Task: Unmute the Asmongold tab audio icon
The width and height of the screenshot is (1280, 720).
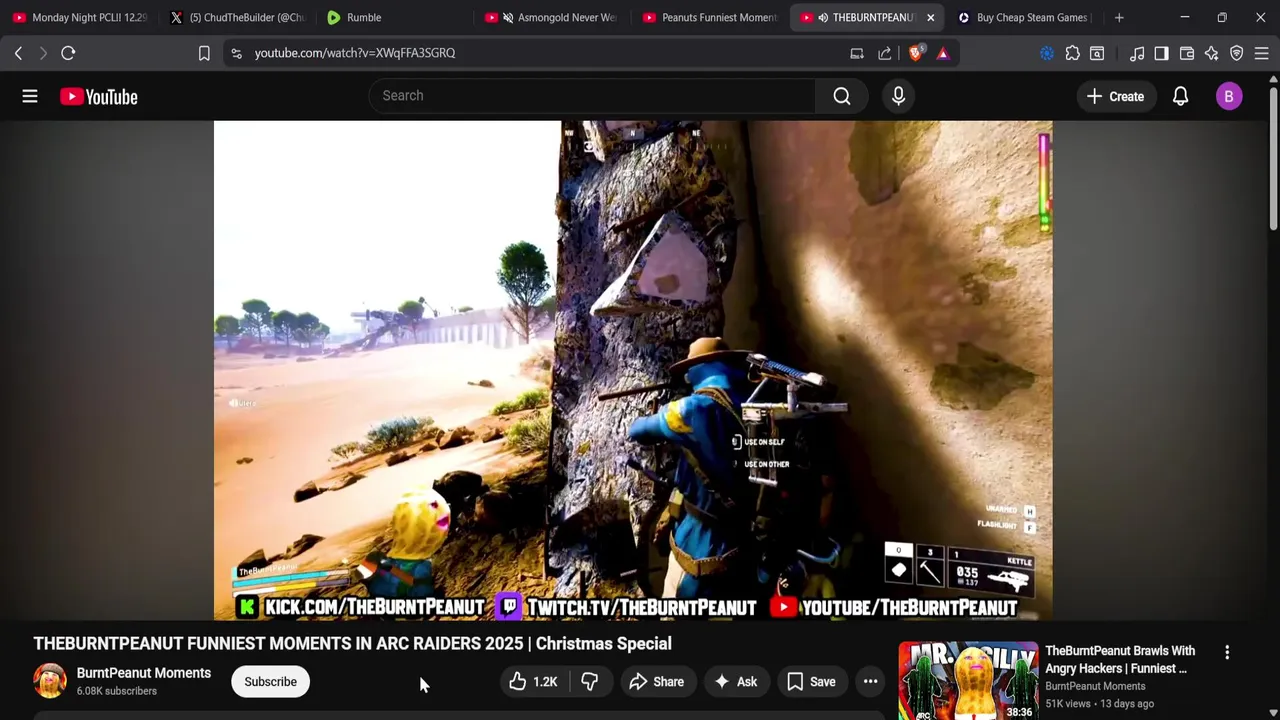Action: [x=507, y=17]
